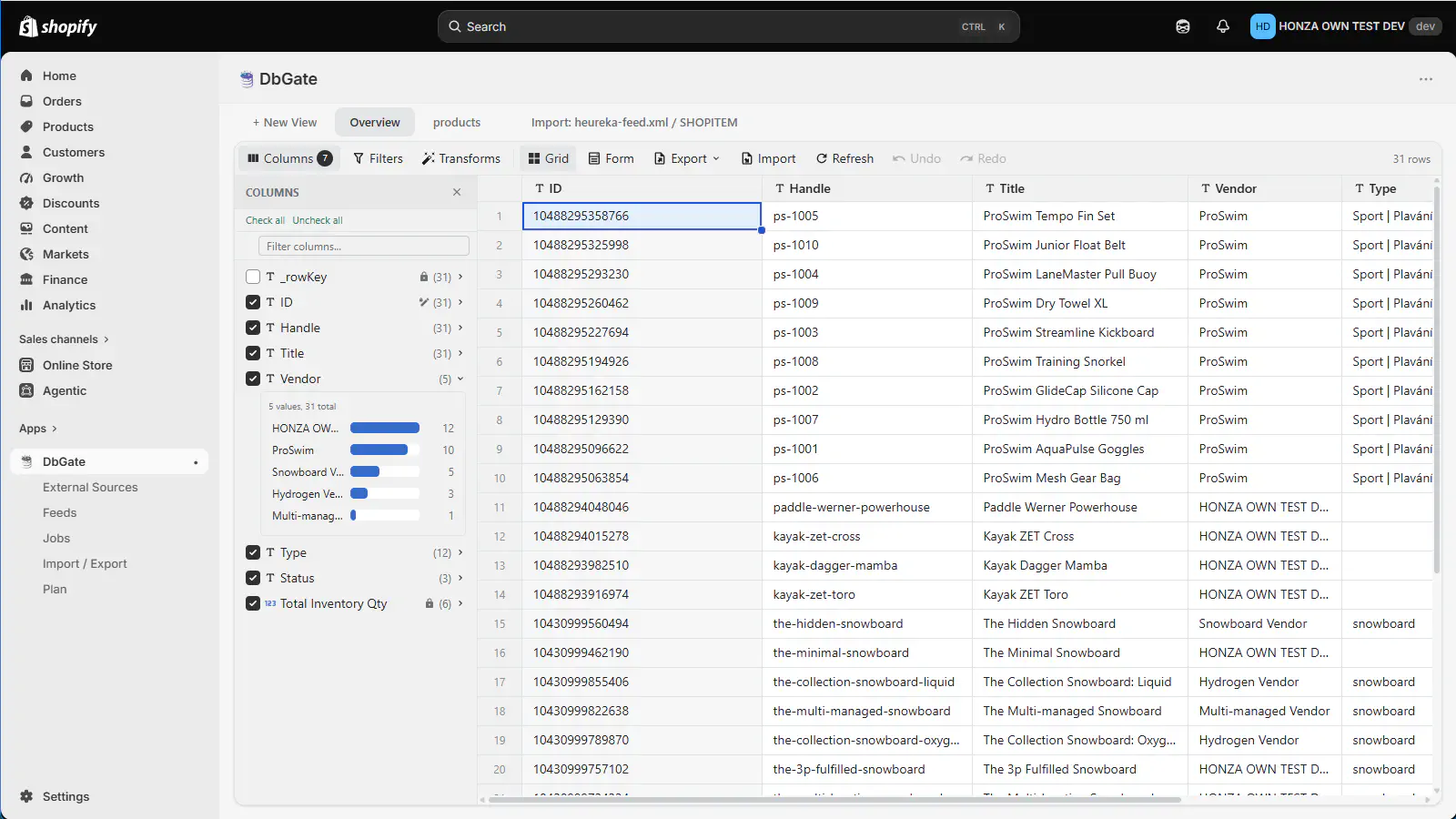Click the Growth icon in the sidebar

26,177
